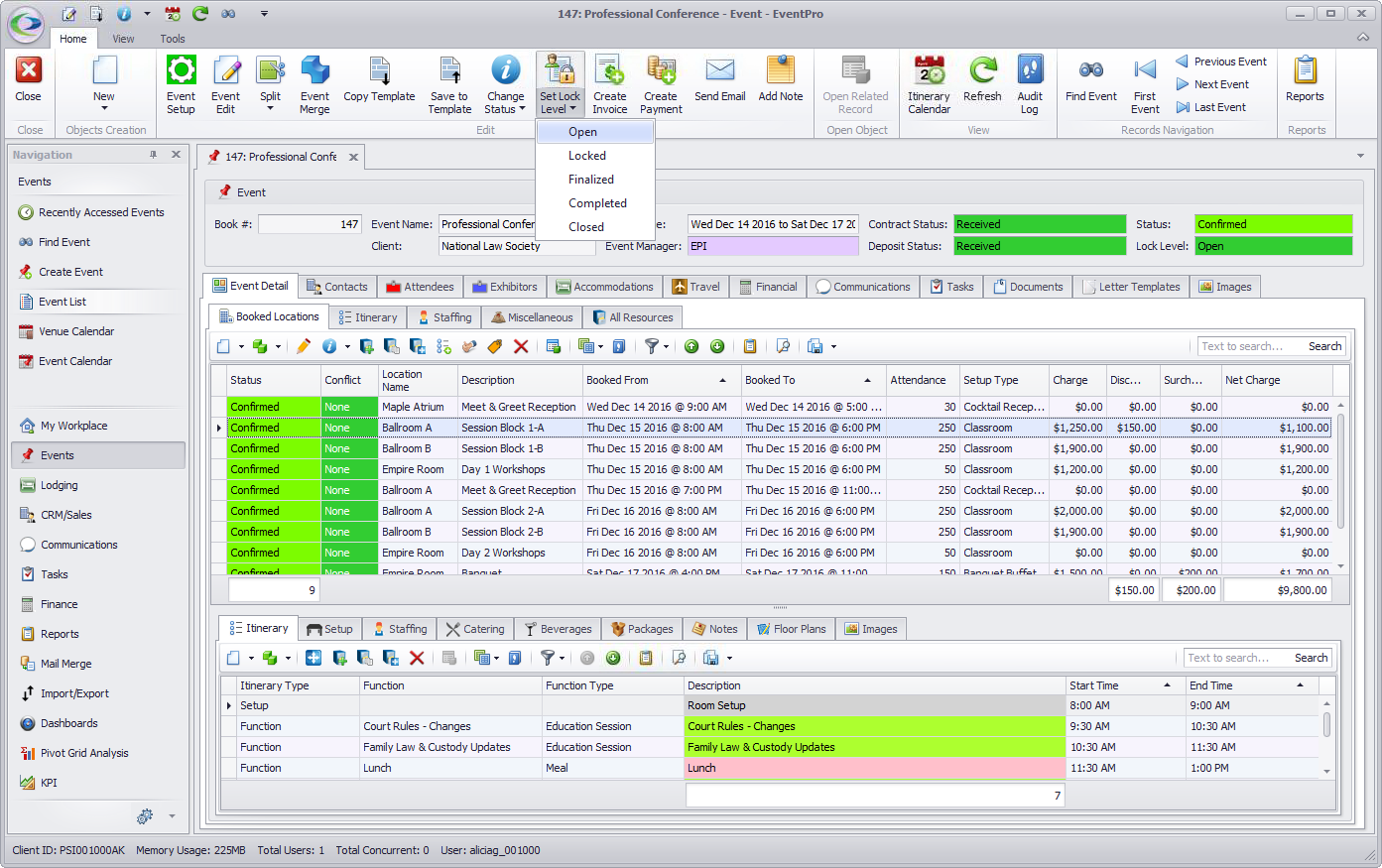
Task: Open Mail Merge in navigation
Action: 57,664
